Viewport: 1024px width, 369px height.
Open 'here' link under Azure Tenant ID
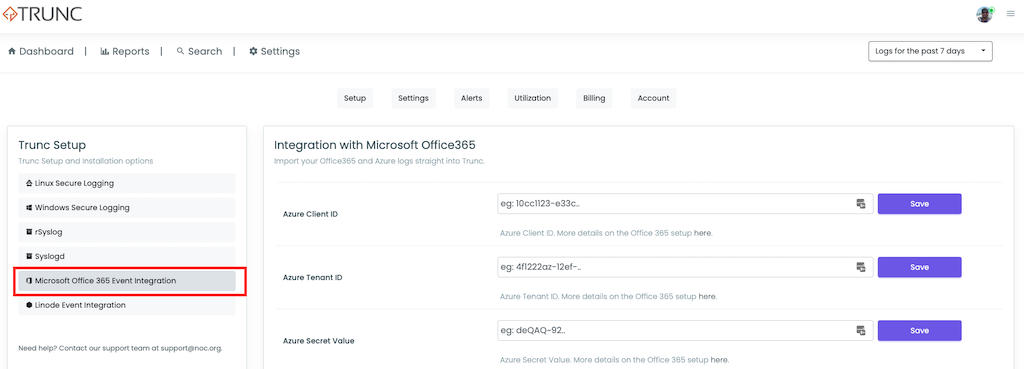point(707,297)
